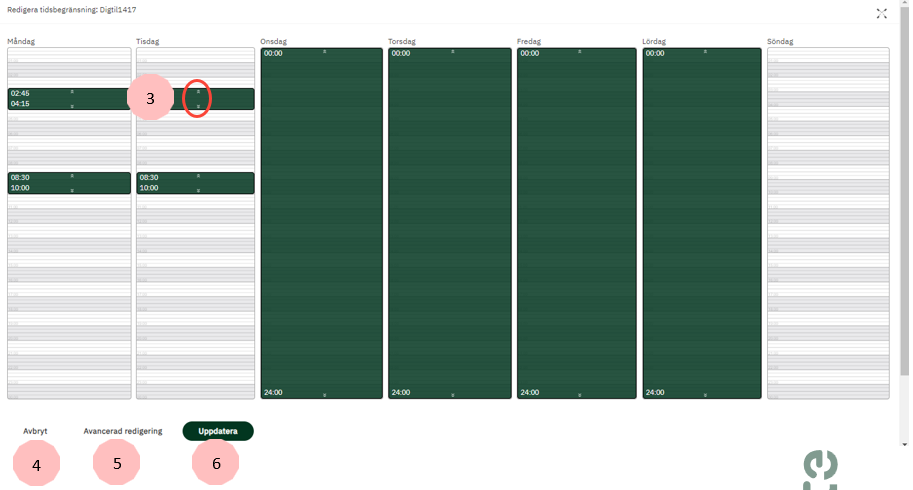Click the 24:00 end time on Lördag
Image resolution: width=913 pixels, height=490 pixels.
point(655,393)
